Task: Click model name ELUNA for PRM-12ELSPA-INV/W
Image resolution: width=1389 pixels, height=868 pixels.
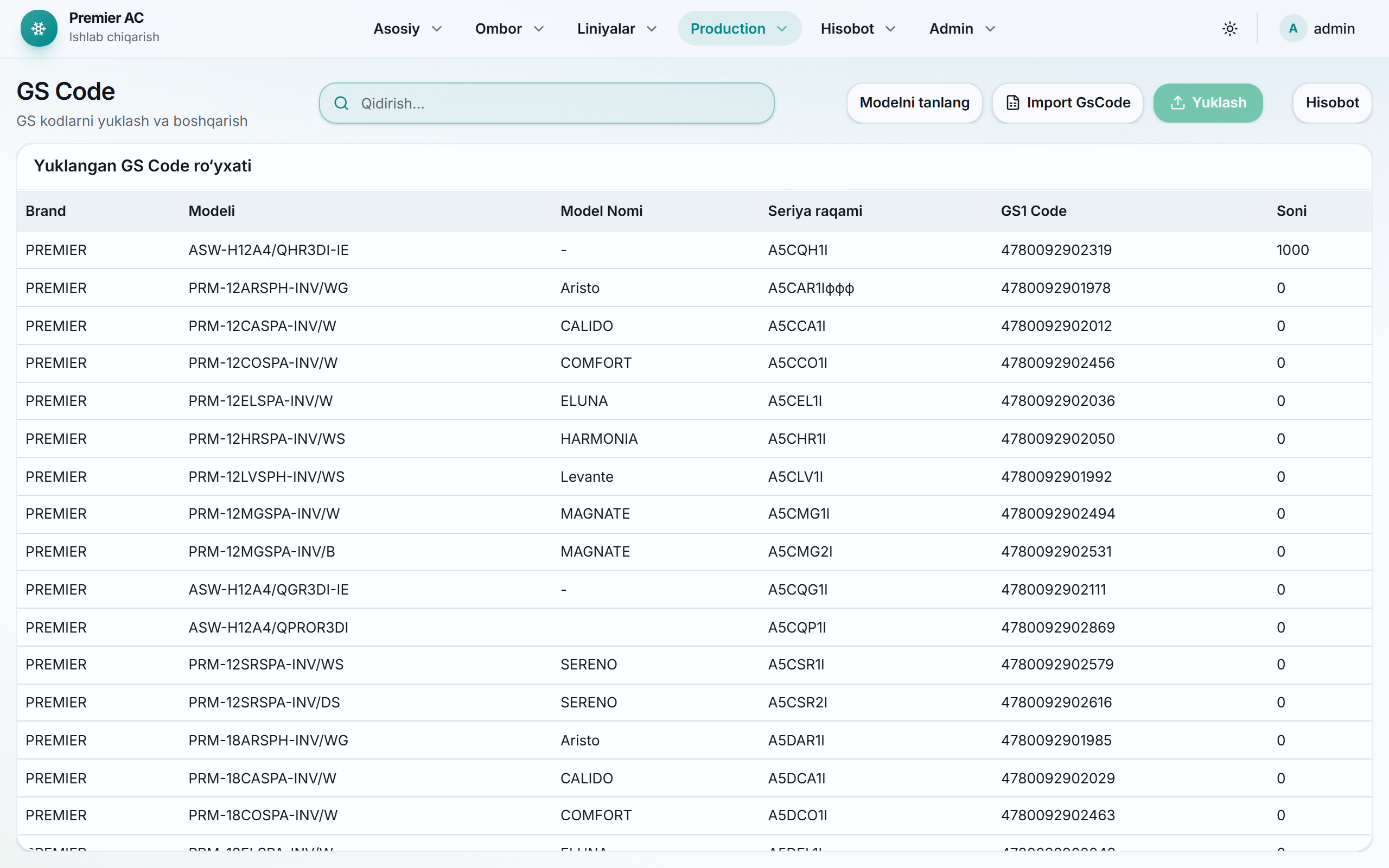Action: tap(584, 401)
